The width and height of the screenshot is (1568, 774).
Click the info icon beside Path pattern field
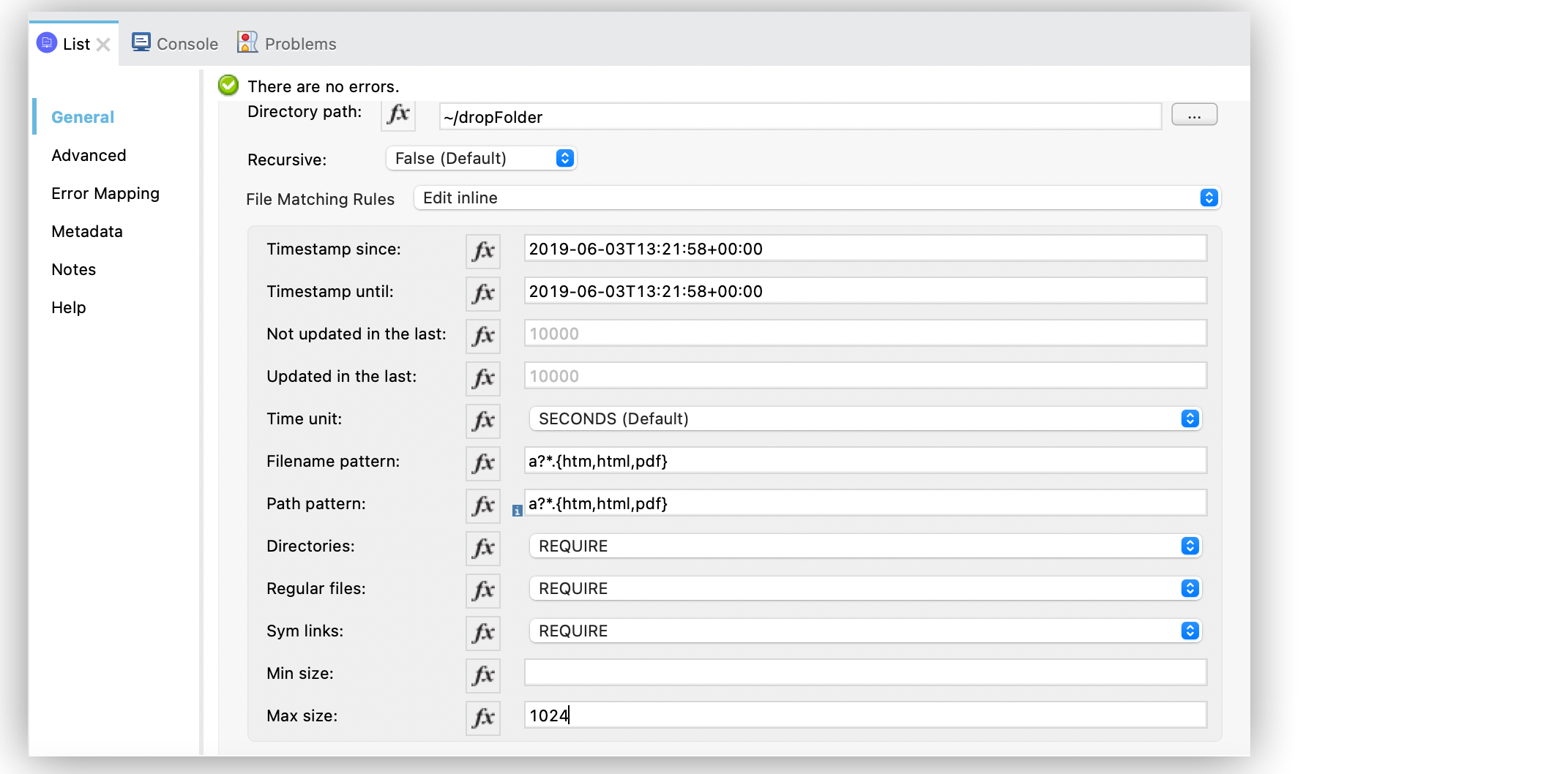(x=518, y=511)
